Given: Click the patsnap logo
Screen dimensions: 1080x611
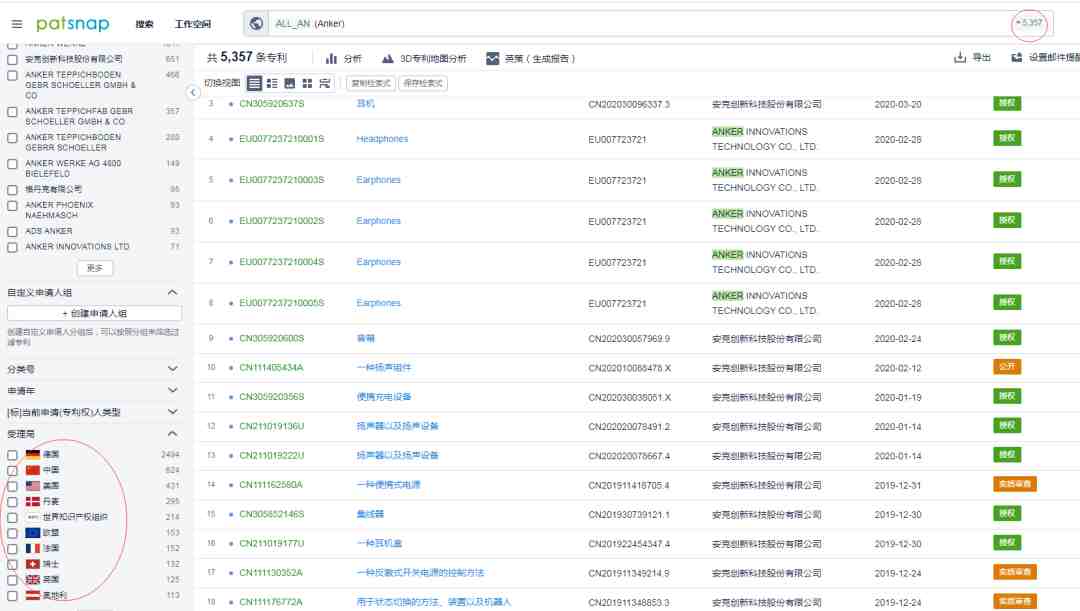Looking at the screenshot, I should pos(72,24).
